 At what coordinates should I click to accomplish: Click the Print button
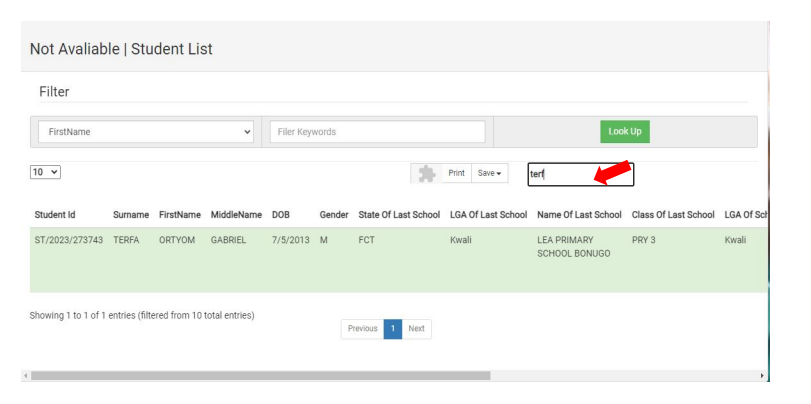click(456, 173)
